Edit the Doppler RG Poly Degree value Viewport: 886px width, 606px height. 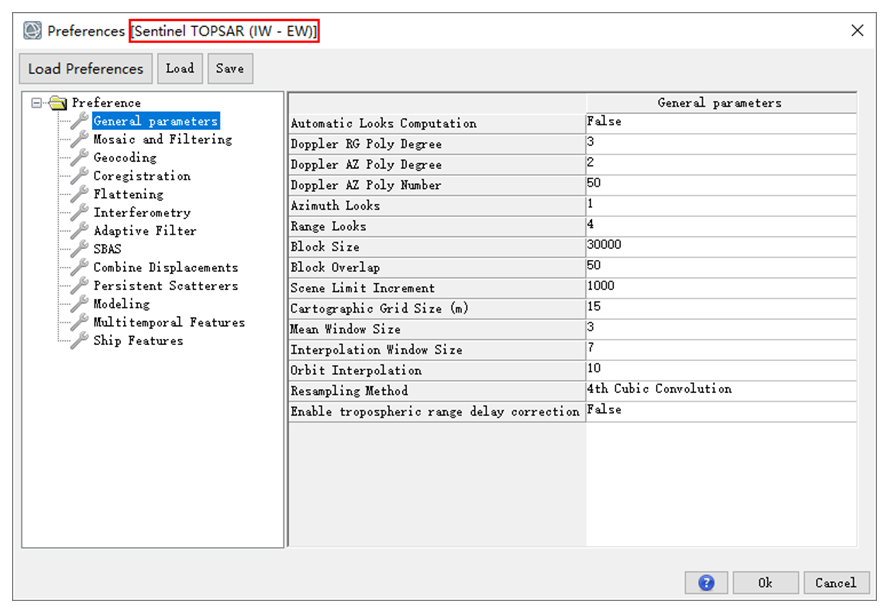pyautogui.click(x=721, y=144)
